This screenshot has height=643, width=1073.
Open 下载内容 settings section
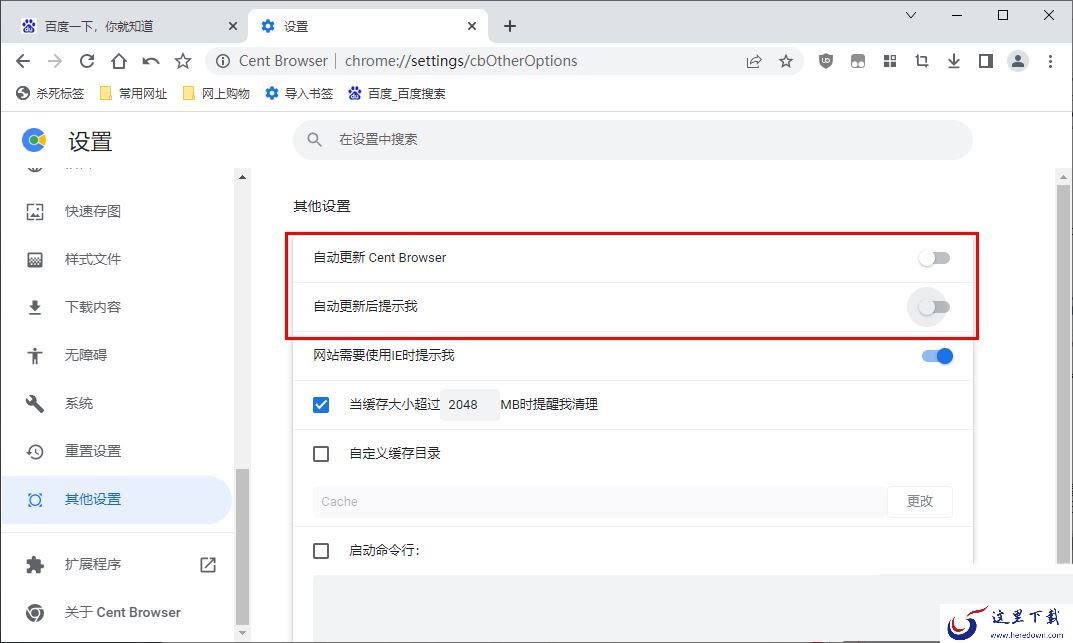point(117,307)
